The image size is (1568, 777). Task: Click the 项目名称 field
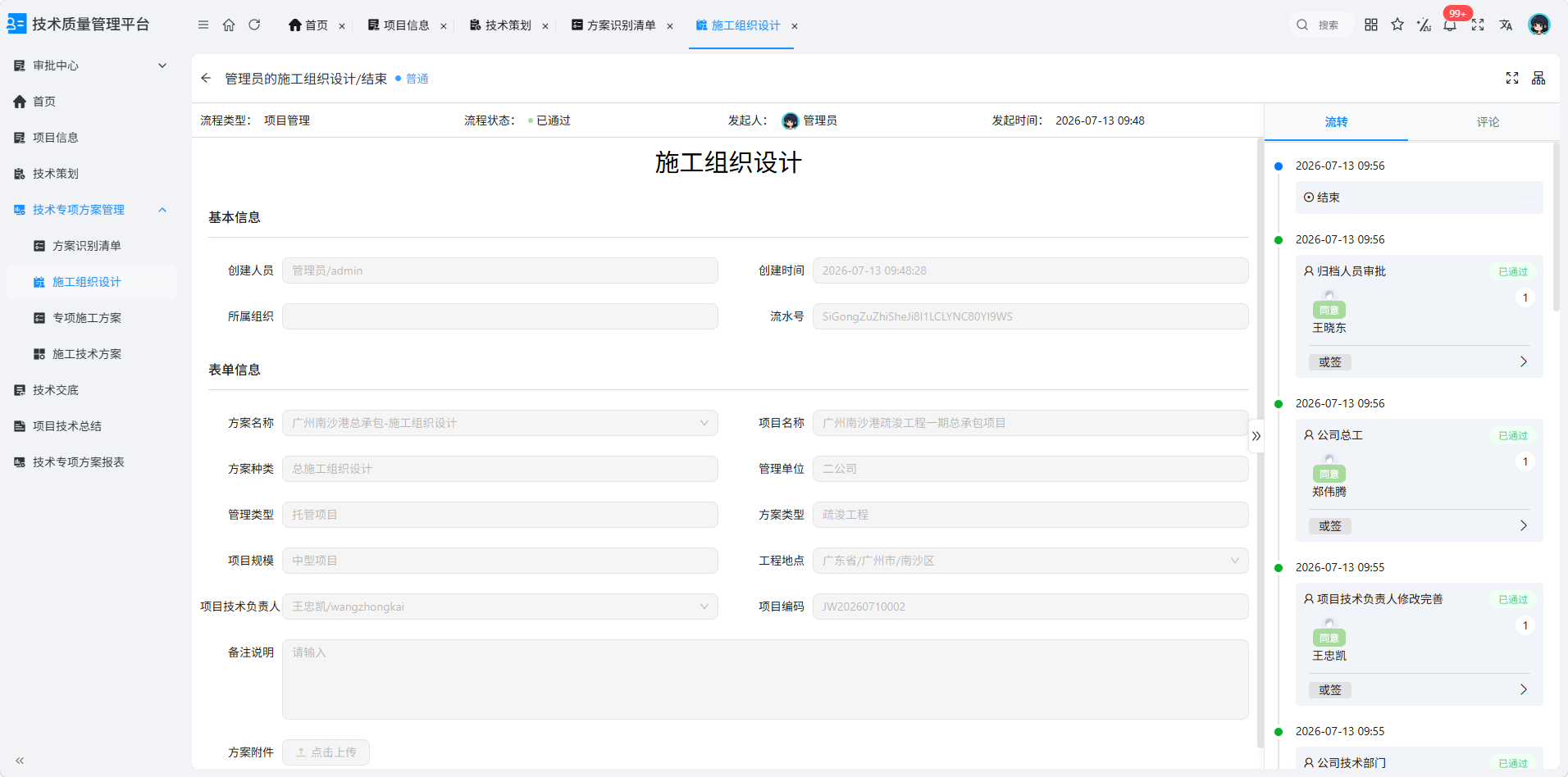click(x=1031, y=423)
